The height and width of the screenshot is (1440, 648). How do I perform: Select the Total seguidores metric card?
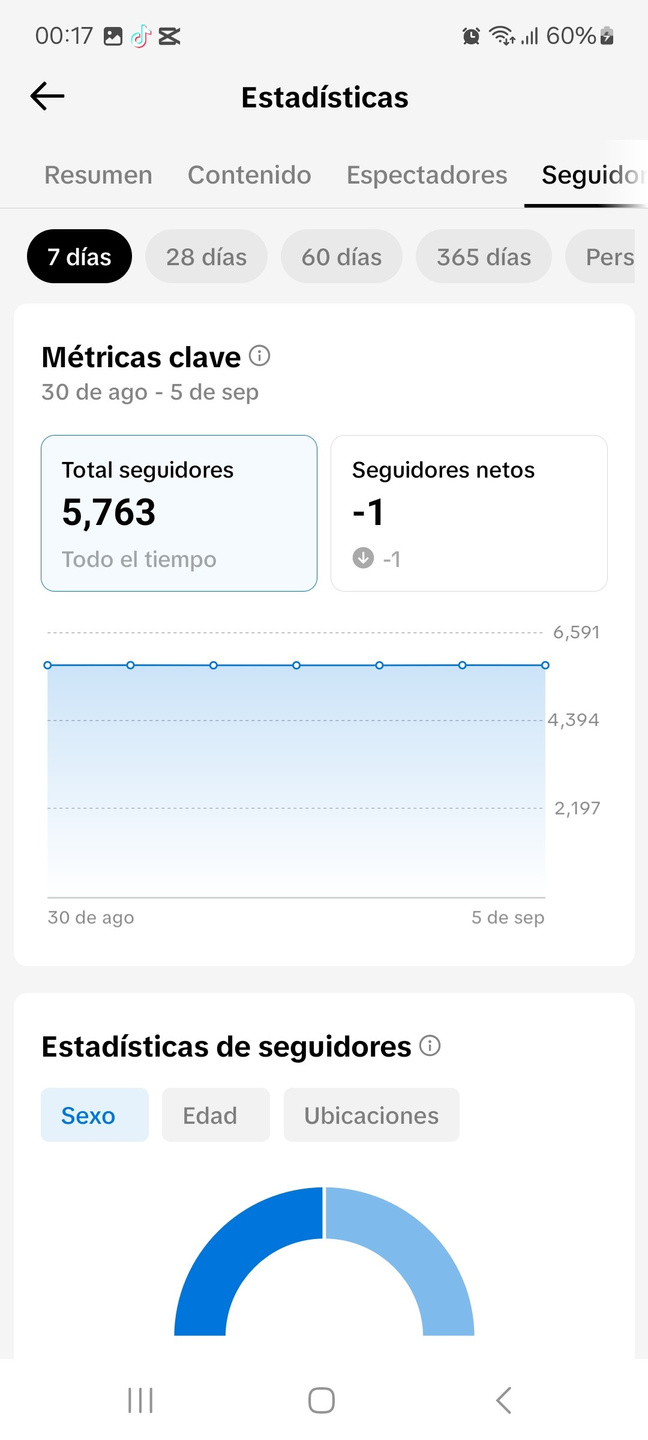pyautogui.click(x=179, y=513)
